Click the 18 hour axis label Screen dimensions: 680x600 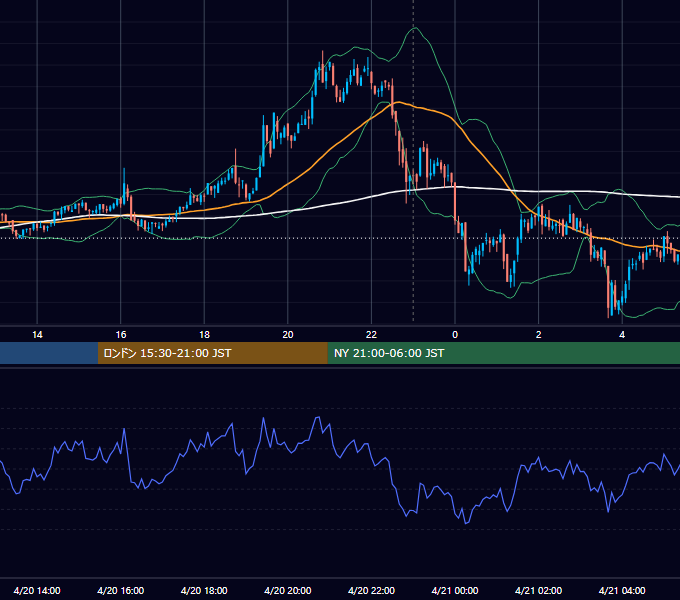coord(204,335)
